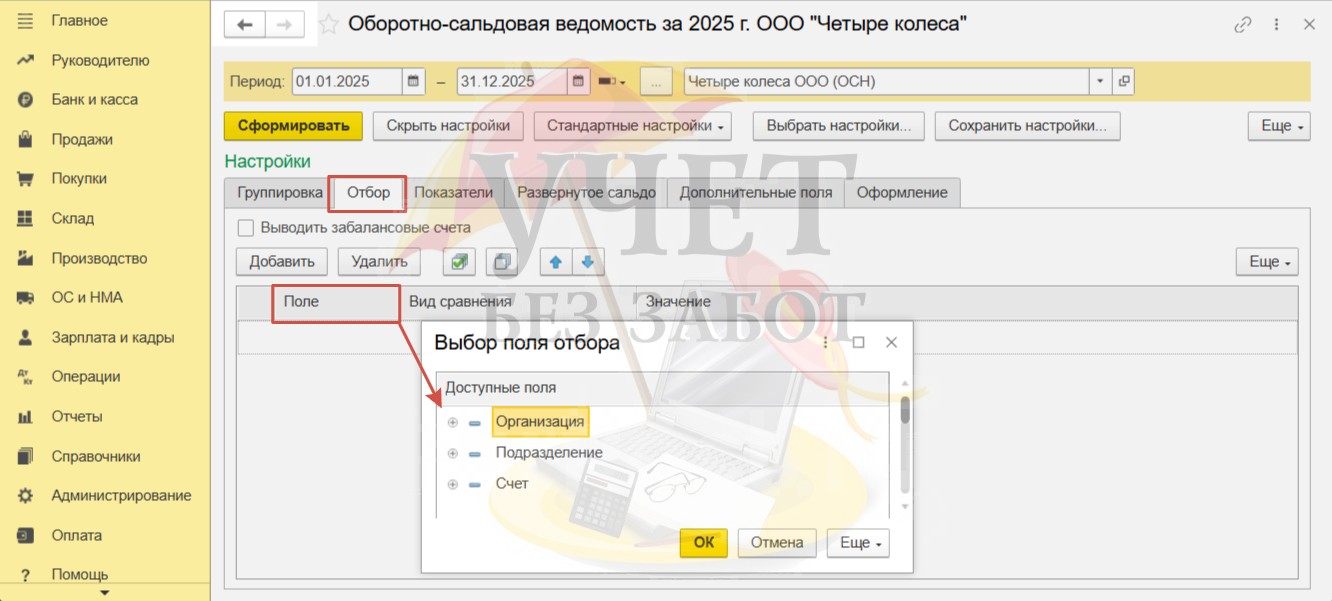
Task: Click the uncheck-all filter icon
Action: 501,262
